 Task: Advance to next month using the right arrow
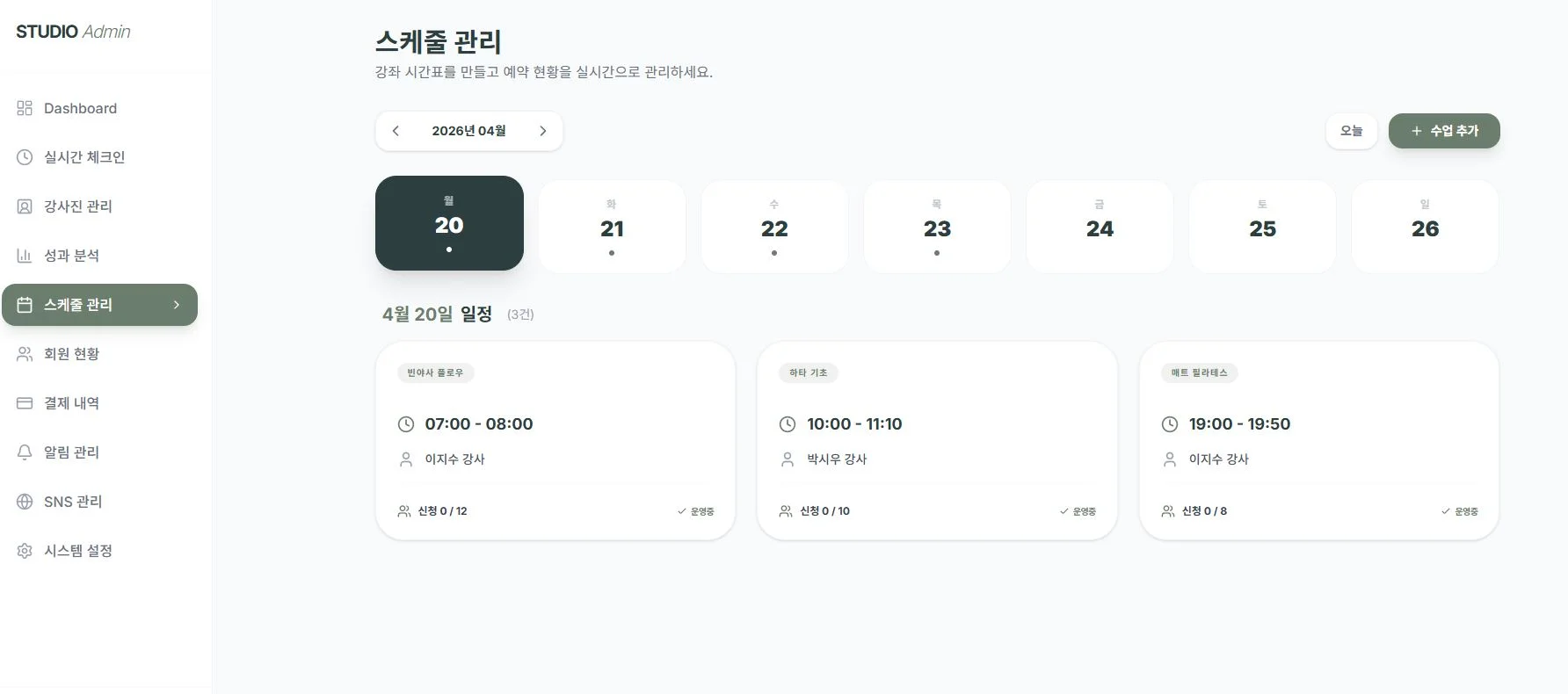pyautogui.click(x=542, y=130)
